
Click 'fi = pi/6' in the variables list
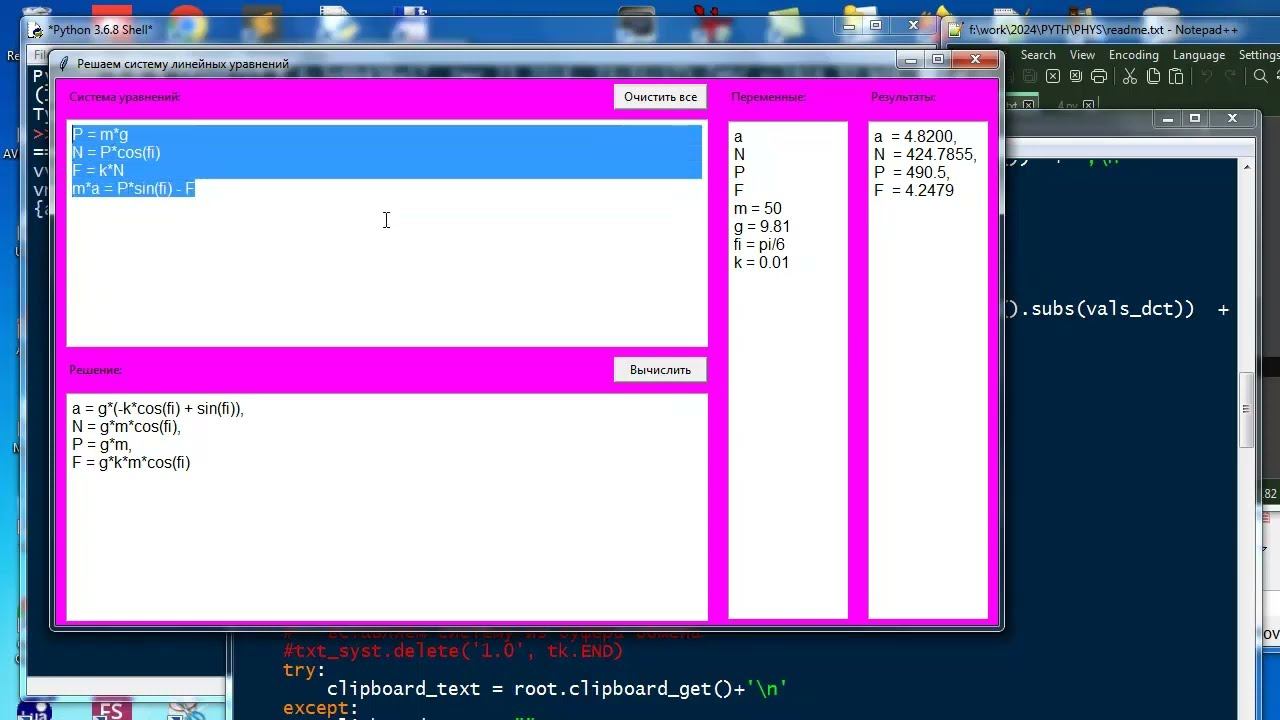click(x=759, y=245)
